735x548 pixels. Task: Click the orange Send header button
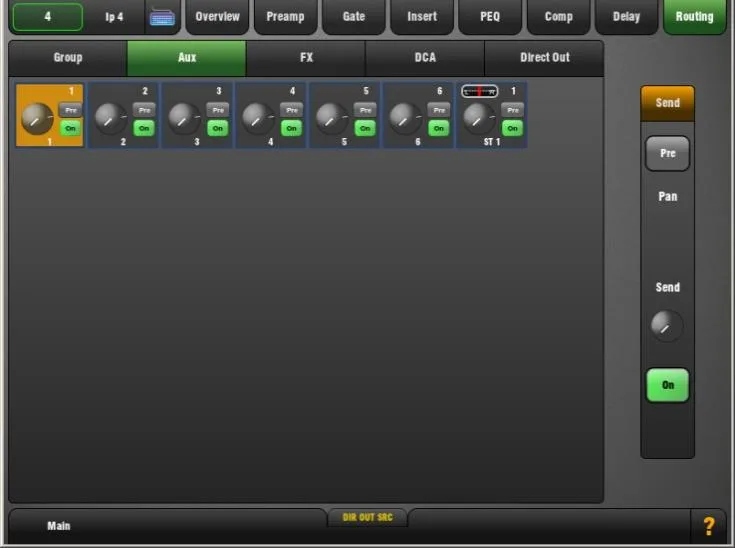tap(668, 103)
